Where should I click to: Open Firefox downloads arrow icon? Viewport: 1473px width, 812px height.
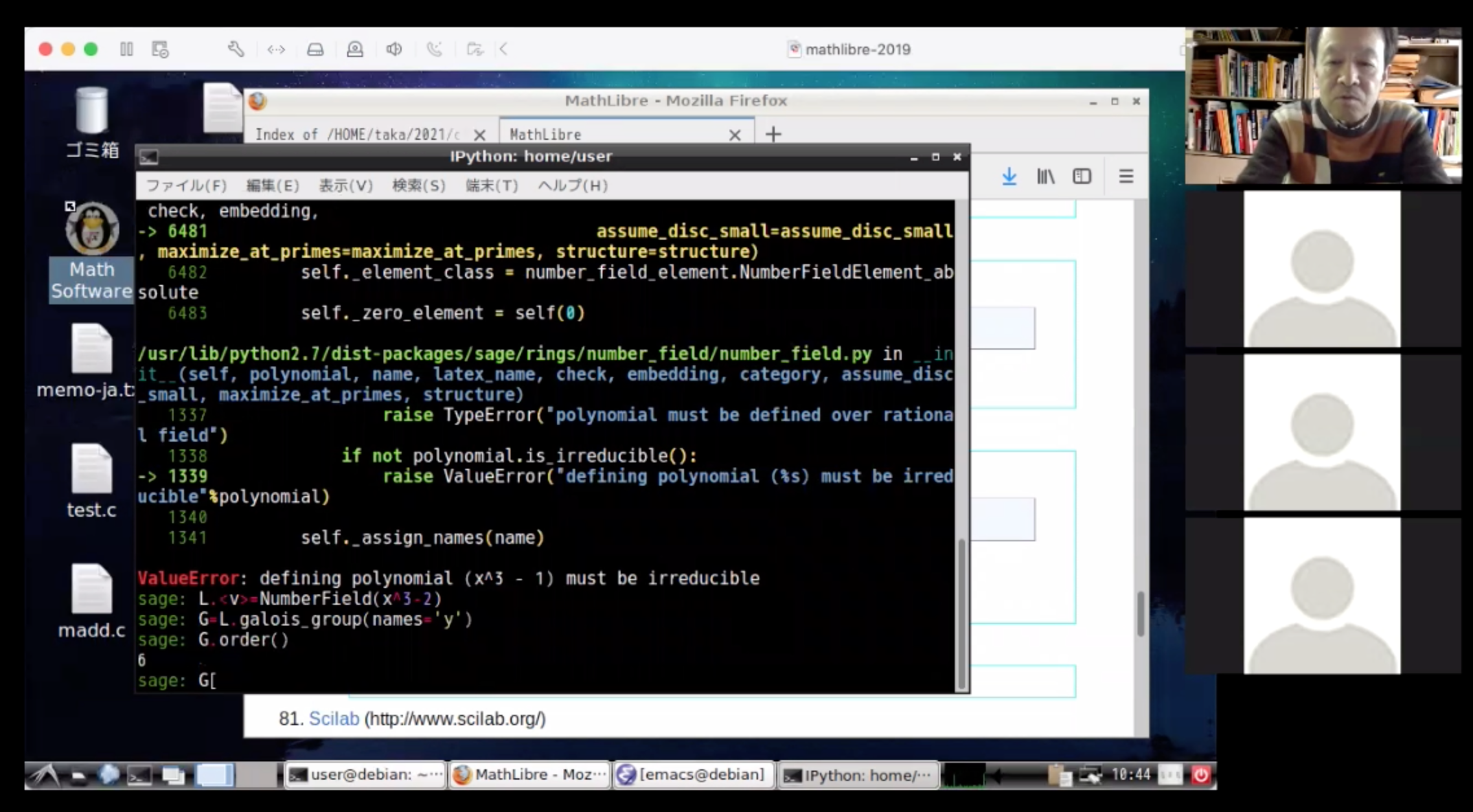1009,176
